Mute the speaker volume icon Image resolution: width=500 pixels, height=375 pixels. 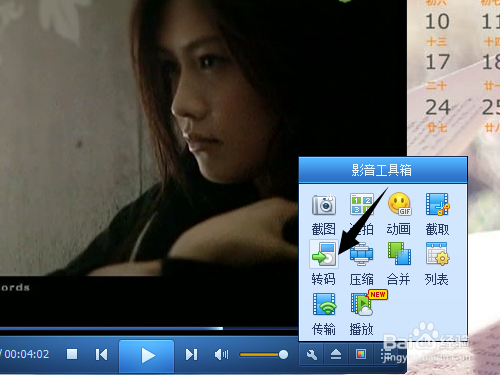[221, 354]
